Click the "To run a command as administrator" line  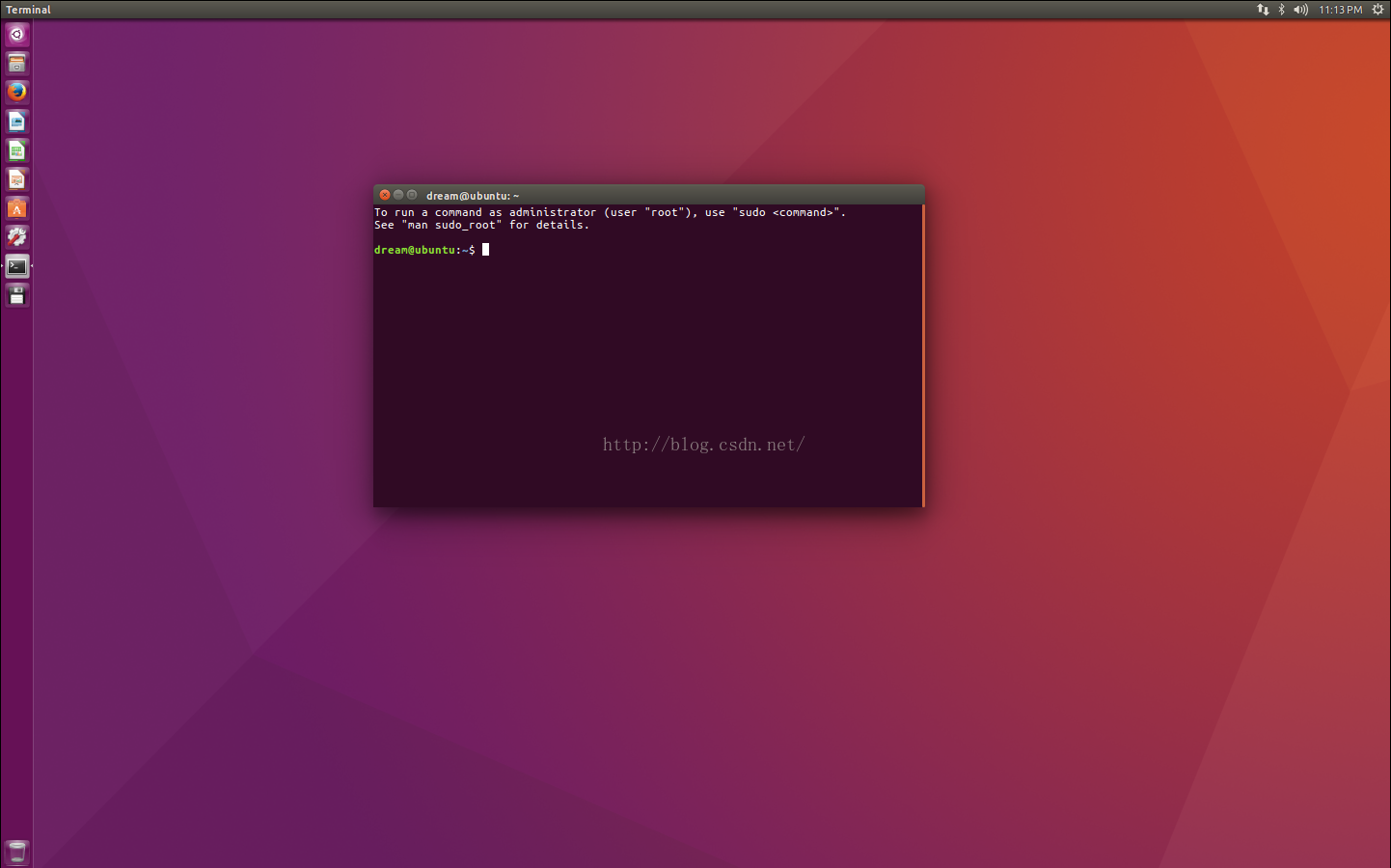click(x=610, y=213)
